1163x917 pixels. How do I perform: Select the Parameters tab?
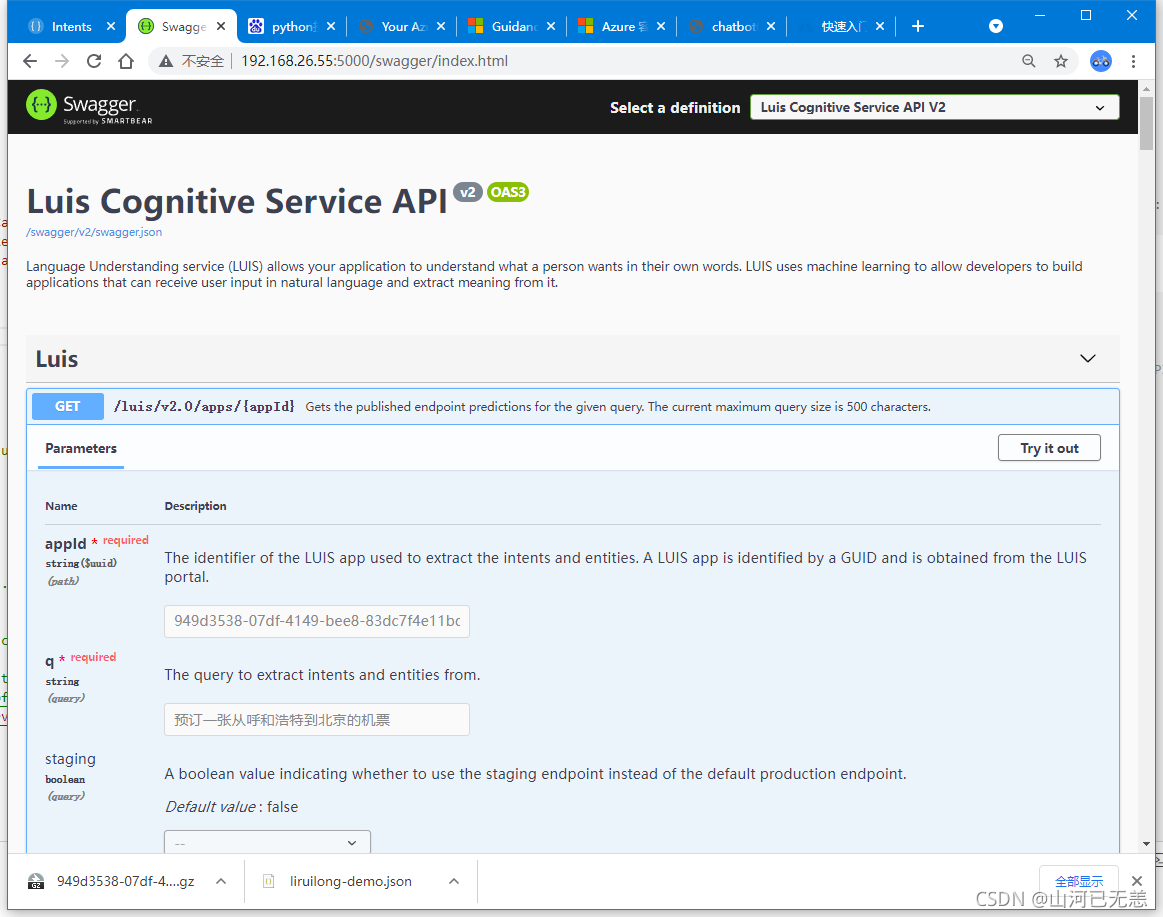click(81, 448)
